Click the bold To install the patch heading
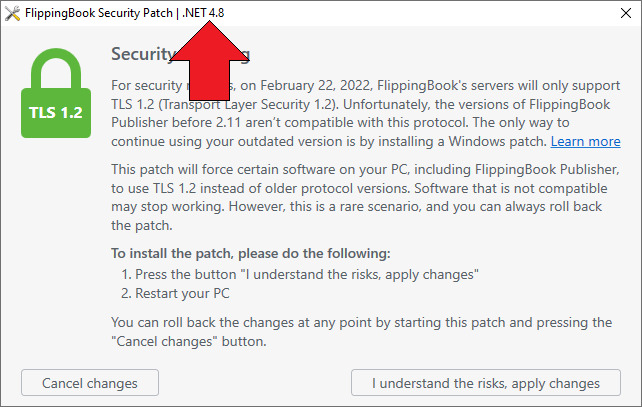This screenshot has height=407, width=642. (251, 253)
